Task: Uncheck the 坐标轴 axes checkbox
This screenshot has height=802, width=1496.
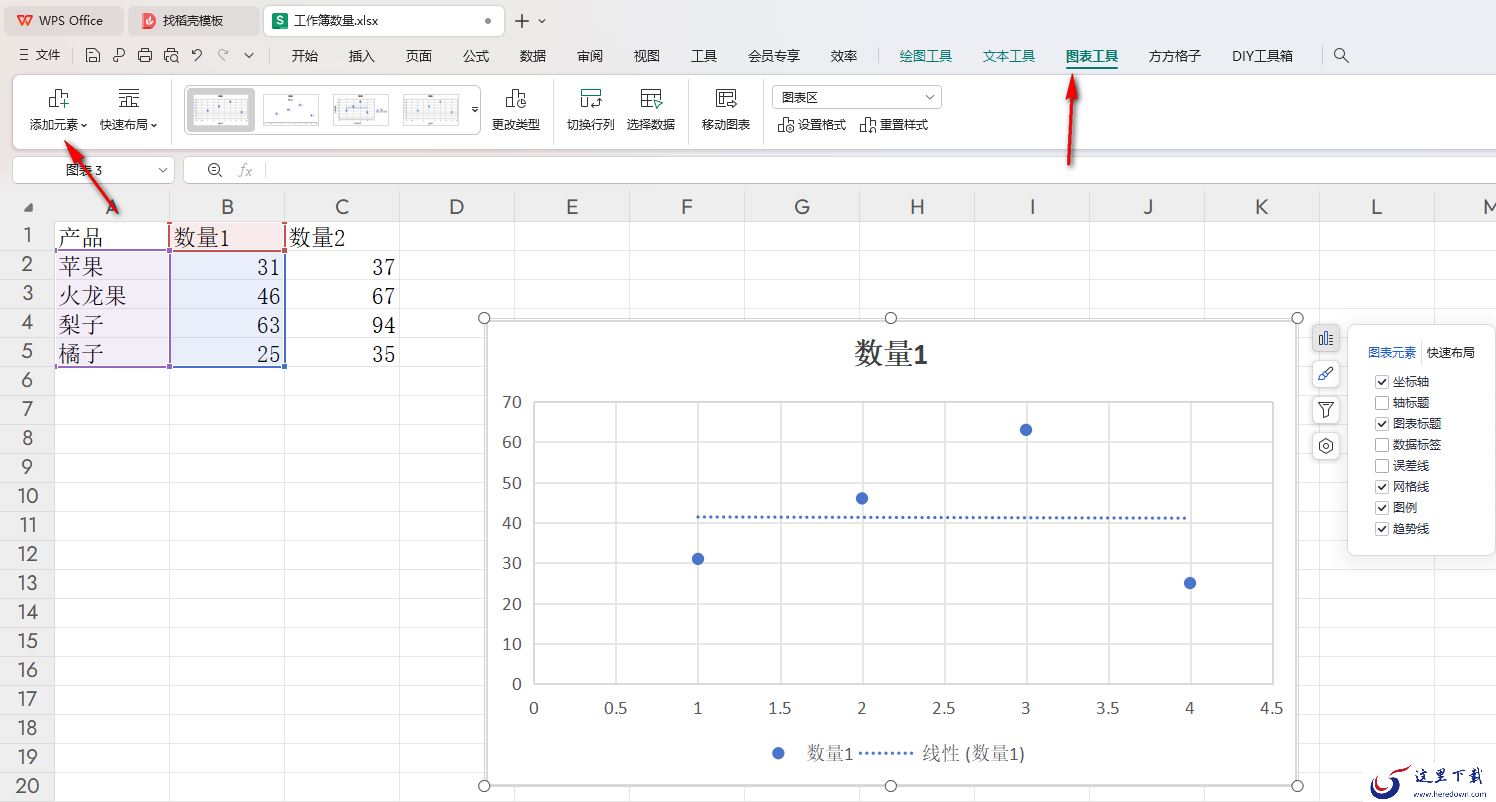Action: [x=1382, y=382]
